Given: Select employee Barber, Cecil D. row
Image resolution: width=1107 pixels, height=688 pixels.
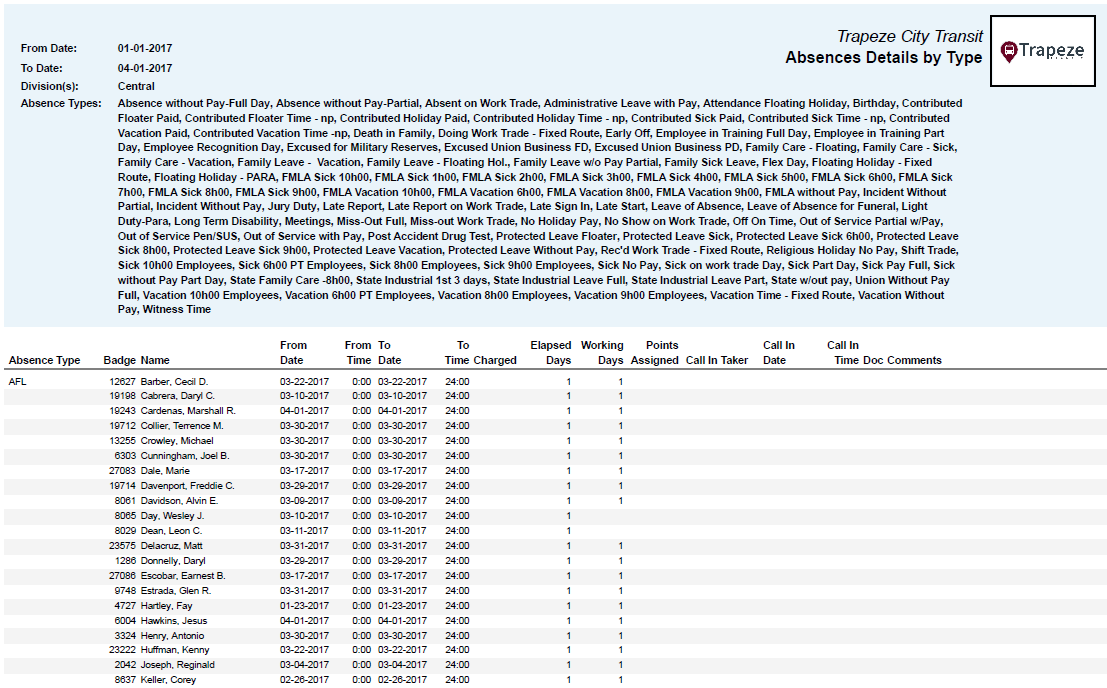Looking at the screenshot, I should 174,382.
